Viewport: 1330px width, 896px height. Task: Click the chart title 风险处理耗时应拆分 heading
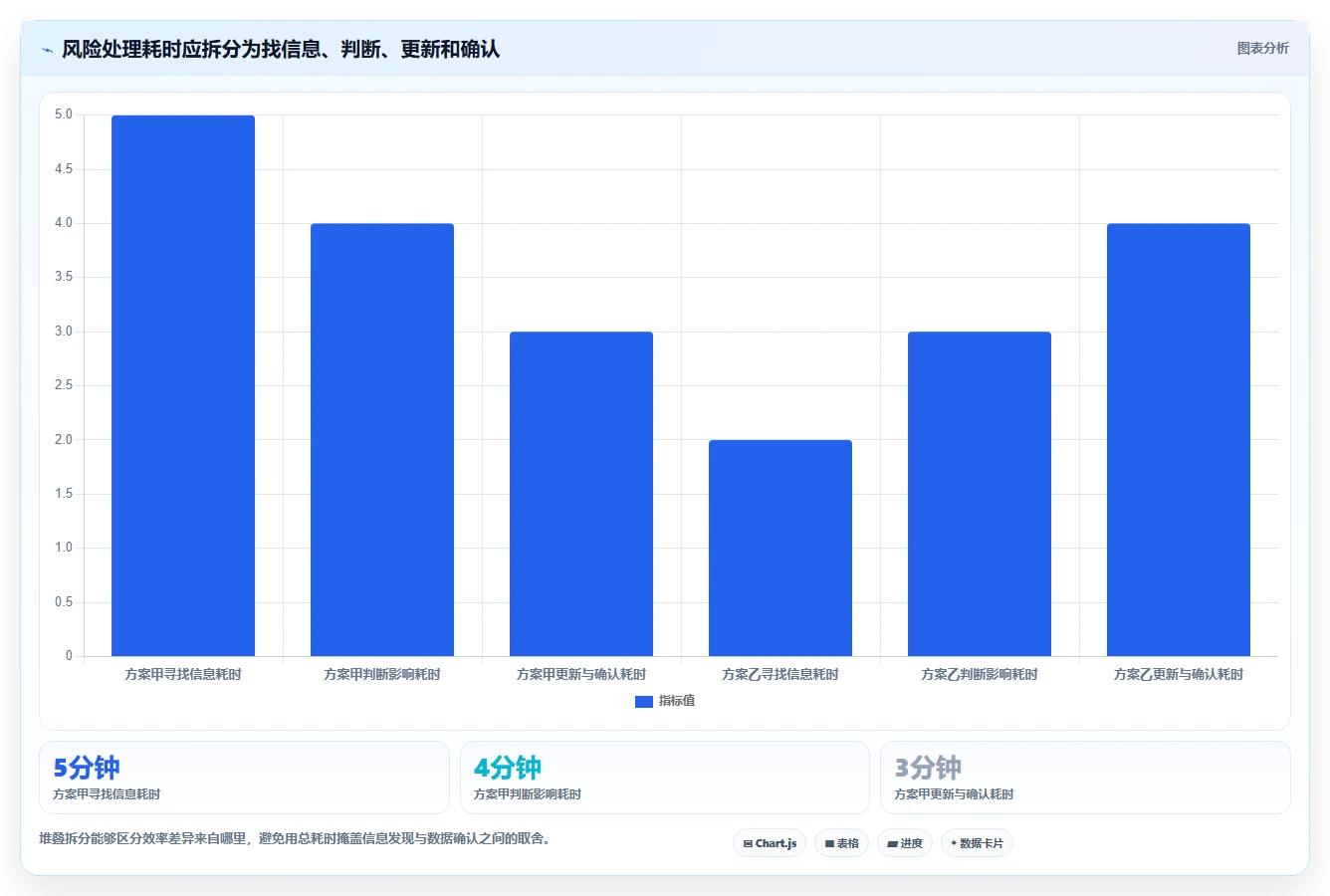(281, 49)
